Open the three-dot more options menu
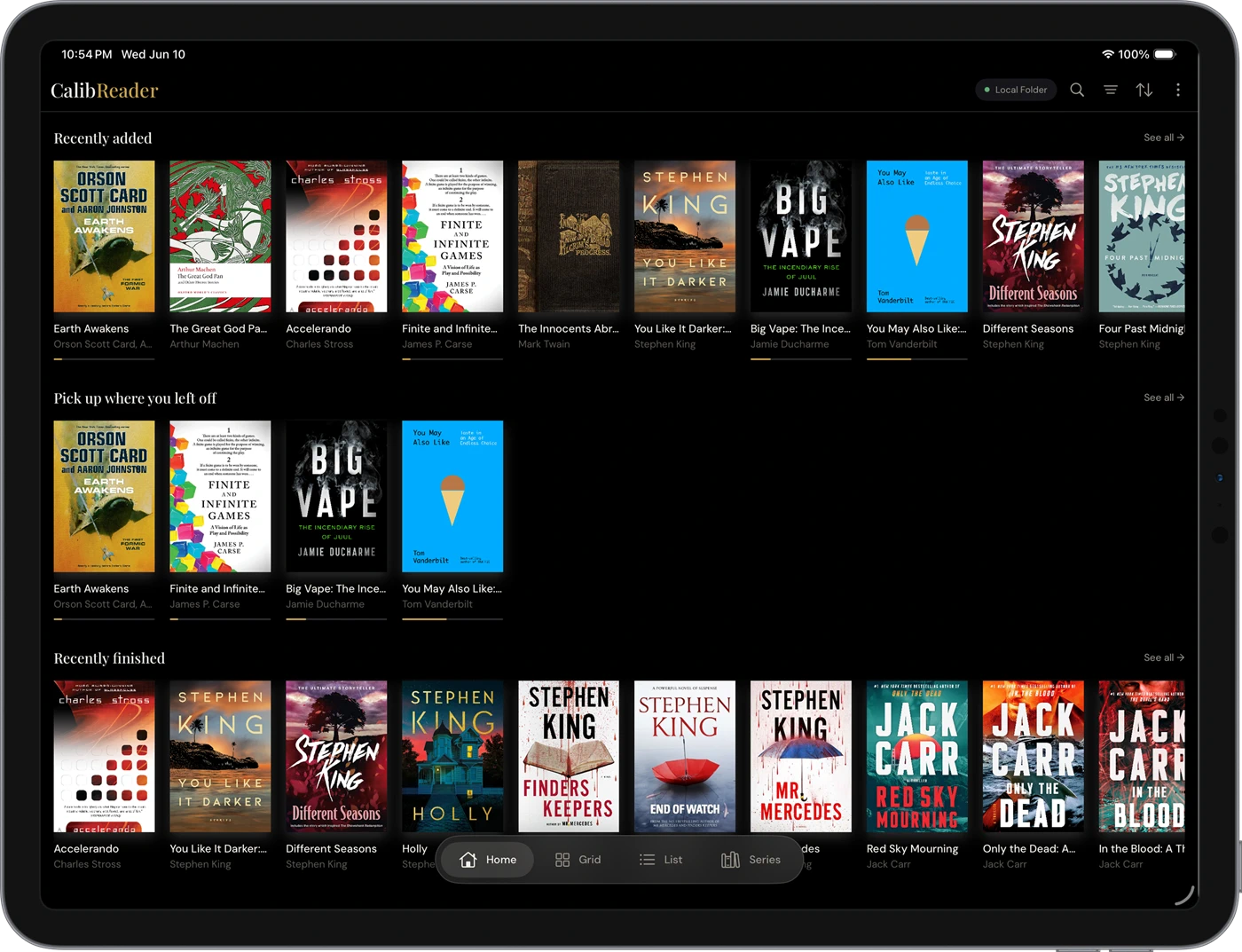Image resolution: width=1242 pixels, height=952 pixels. coord(1178,90)
